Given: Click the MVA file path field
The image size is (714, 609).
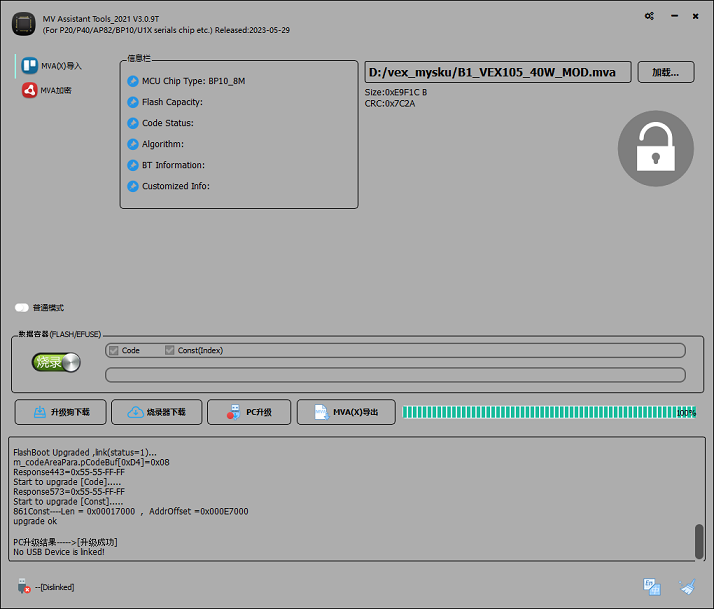Looking at the screenshot, I should [x=497, y=72].
